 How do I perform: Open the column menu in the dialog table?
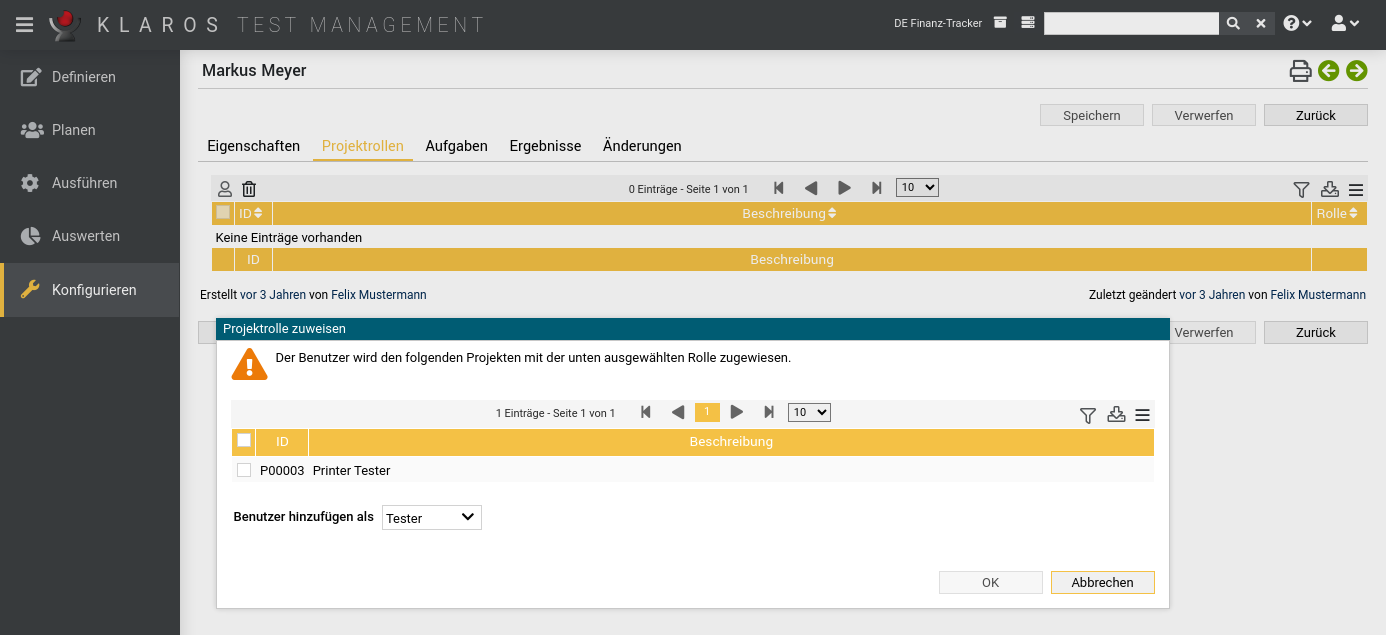(1142, 415)
